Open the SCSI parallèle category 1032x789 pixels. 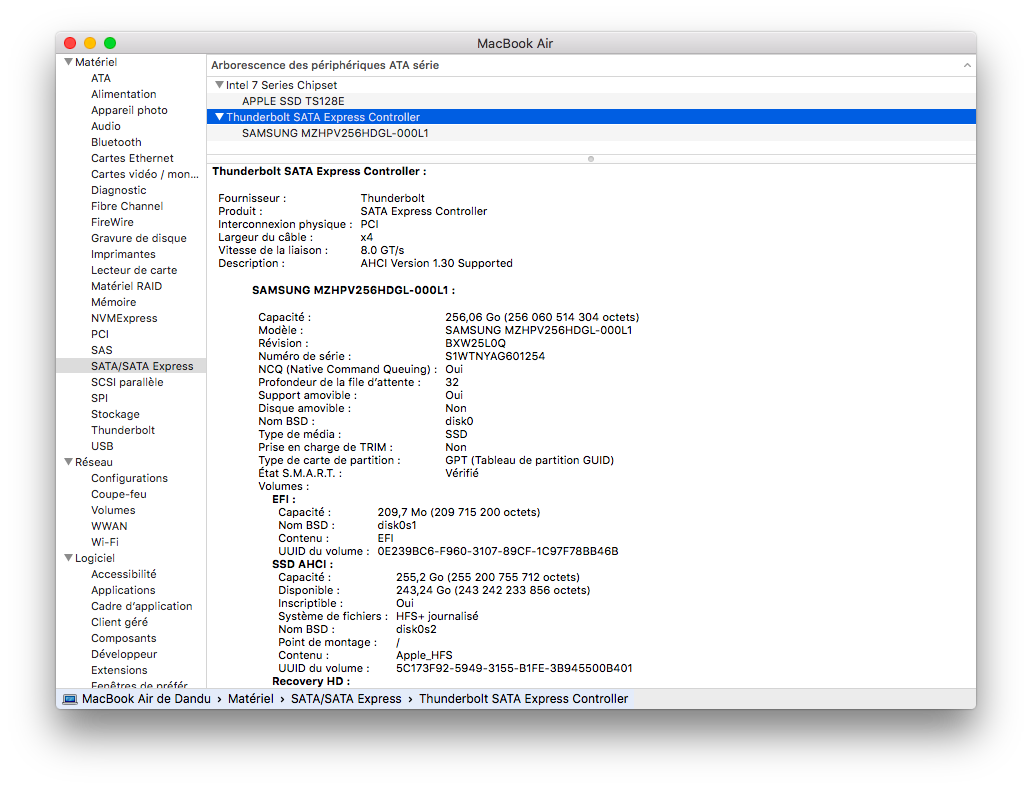127,382
